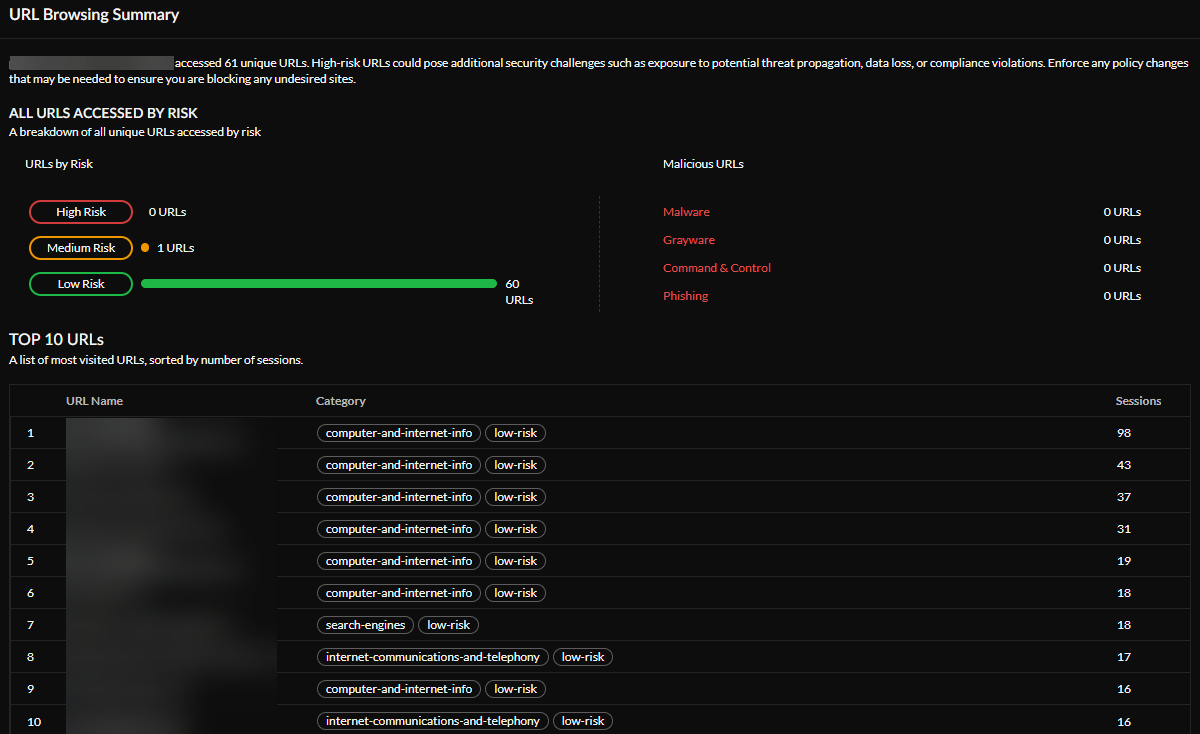Viewport: 1200px width, 734px height.
Task: Click the 17 sessions value
Action: click(1124, 657)
